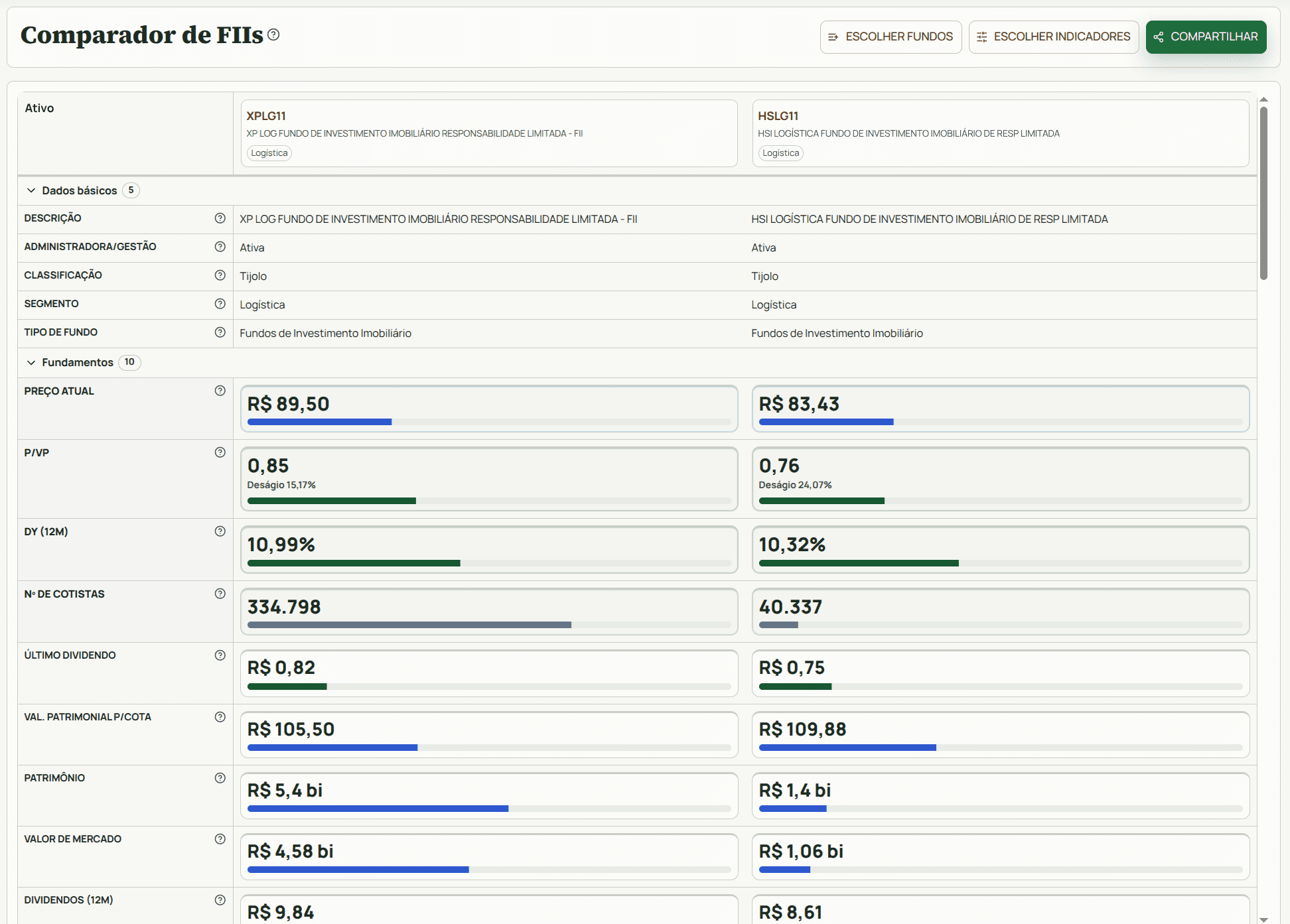Click the XPLG11 Preço Atual progress bar
This screenshot has height=924, width=1290.
489,422
